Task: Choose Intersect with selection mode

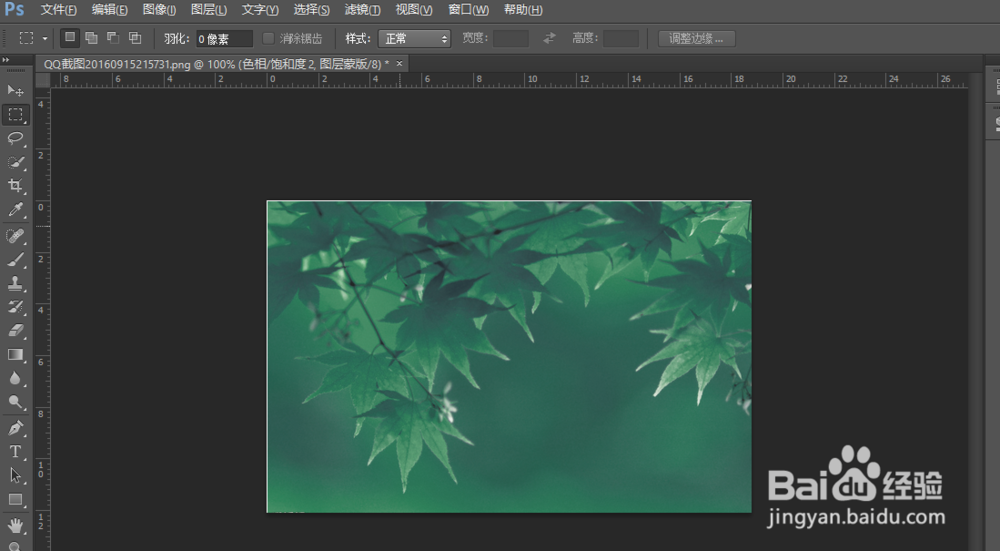Action: (135, 38)
